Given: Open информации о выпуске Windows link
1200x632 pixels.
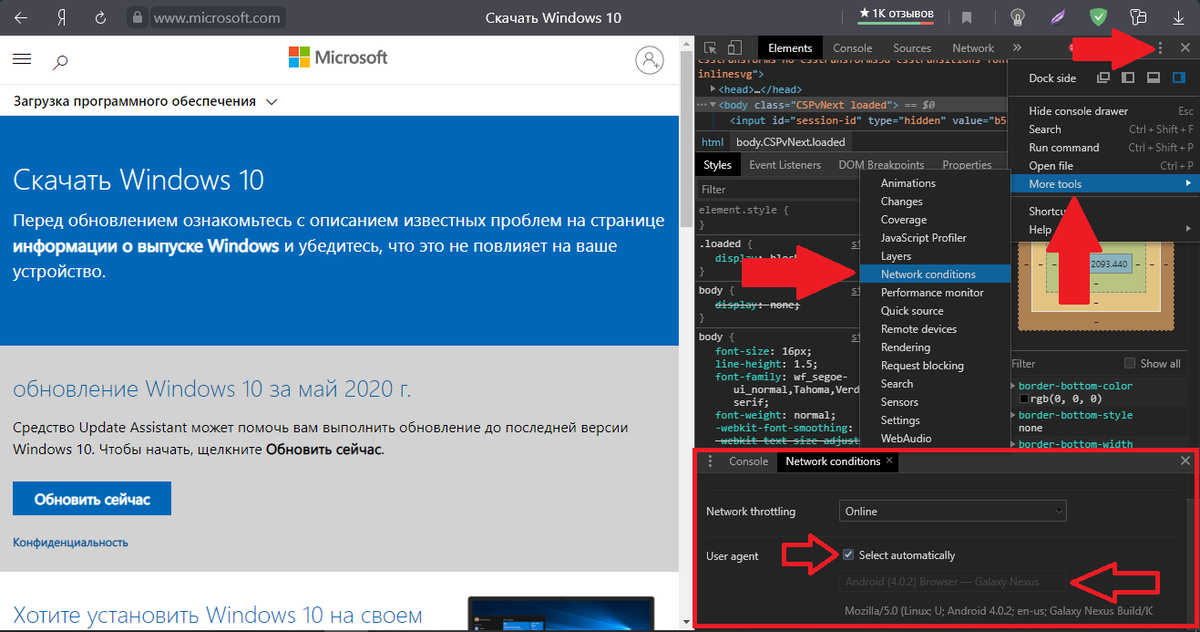Looking at the screenshot, I should [x=146, y=245].
